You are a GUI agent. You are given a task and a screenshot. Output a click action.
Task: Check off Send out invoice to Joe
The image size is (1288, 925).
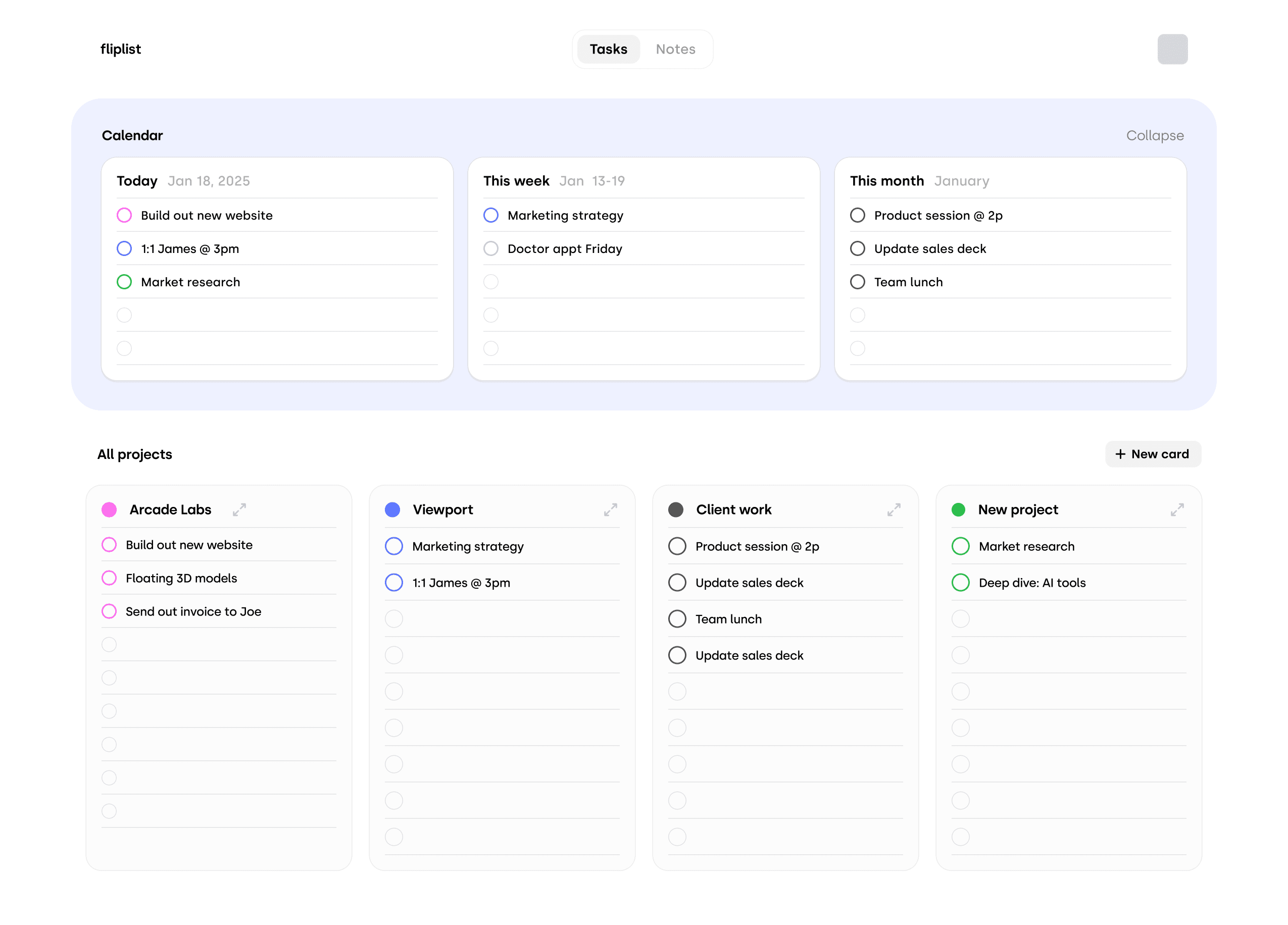click(109, 611)
